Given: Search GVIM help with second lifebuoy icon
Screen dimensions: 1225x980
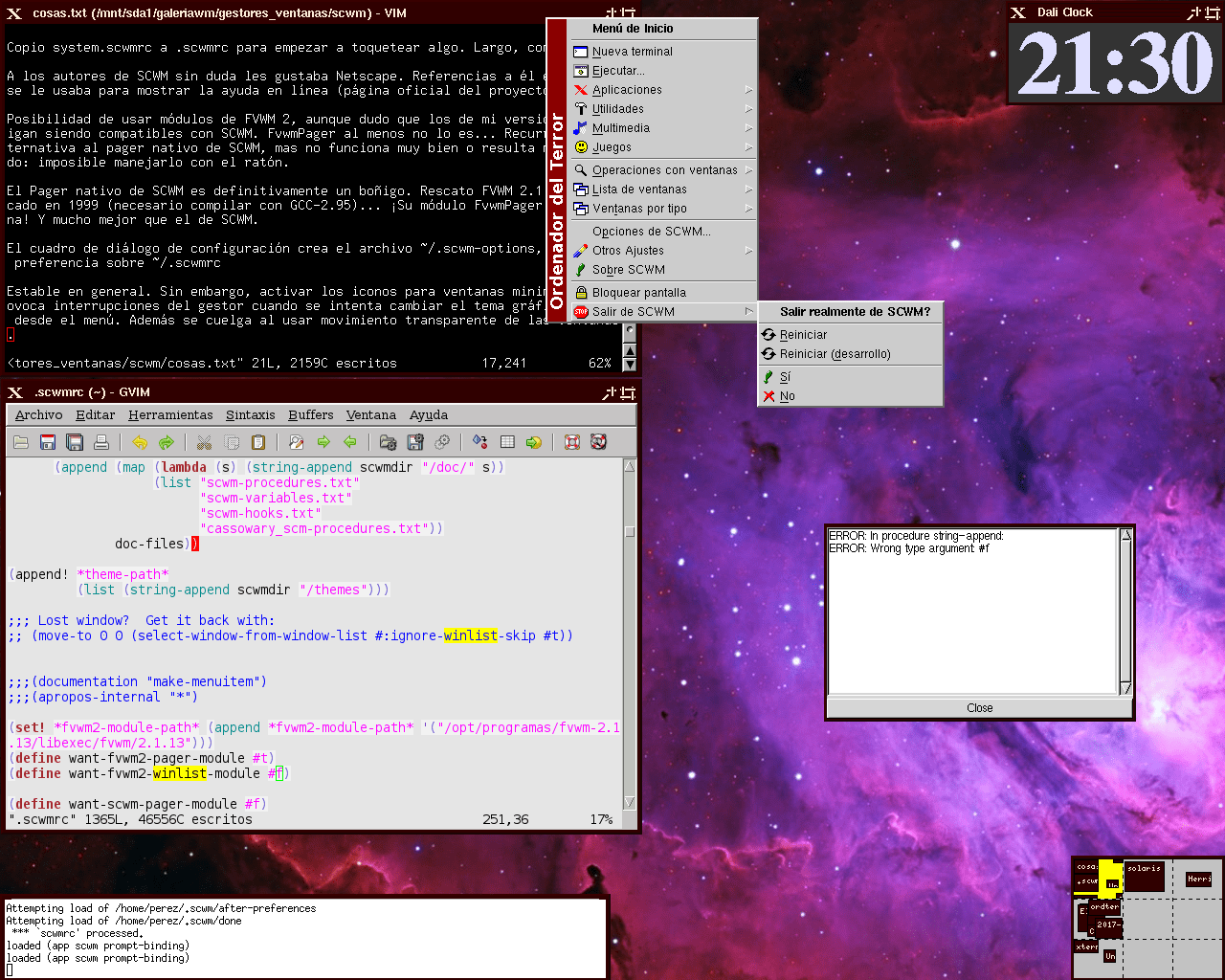Looking at the screenshot, I should [x=599, y=442].
